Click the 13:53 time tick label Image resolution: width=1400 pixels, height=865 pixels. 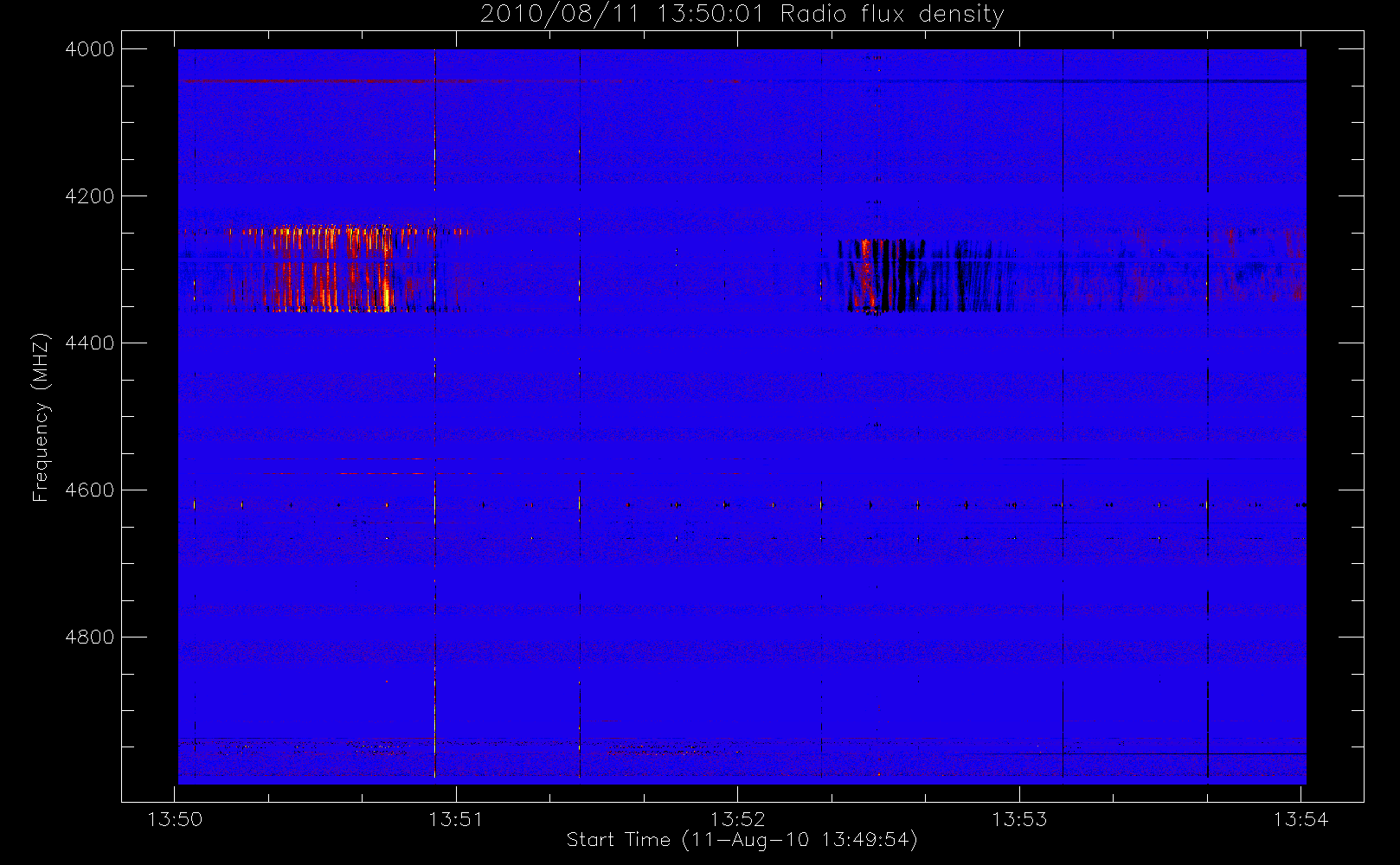[1019, 819]
